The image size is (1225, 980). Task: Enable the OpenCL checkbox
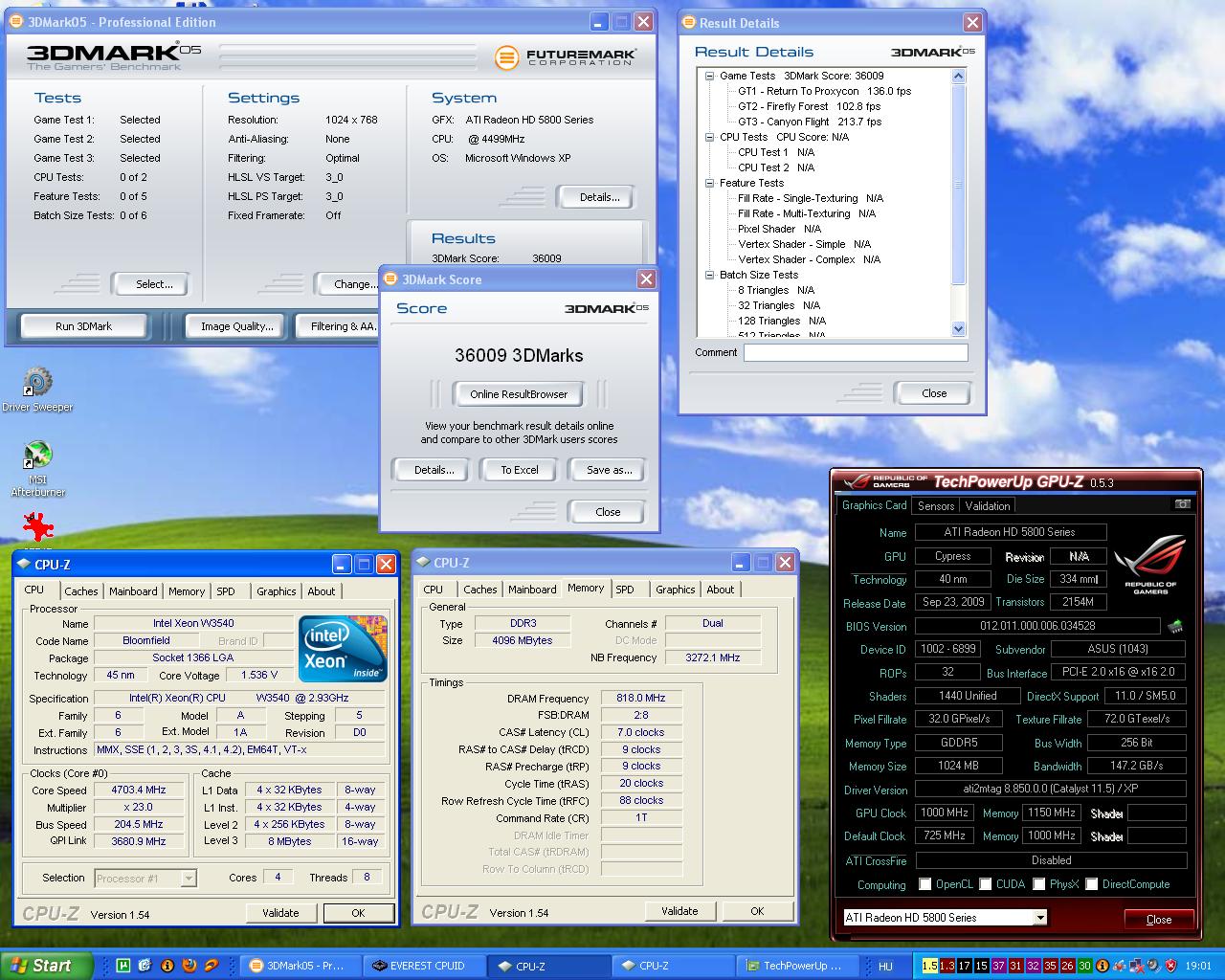point(924,884)
